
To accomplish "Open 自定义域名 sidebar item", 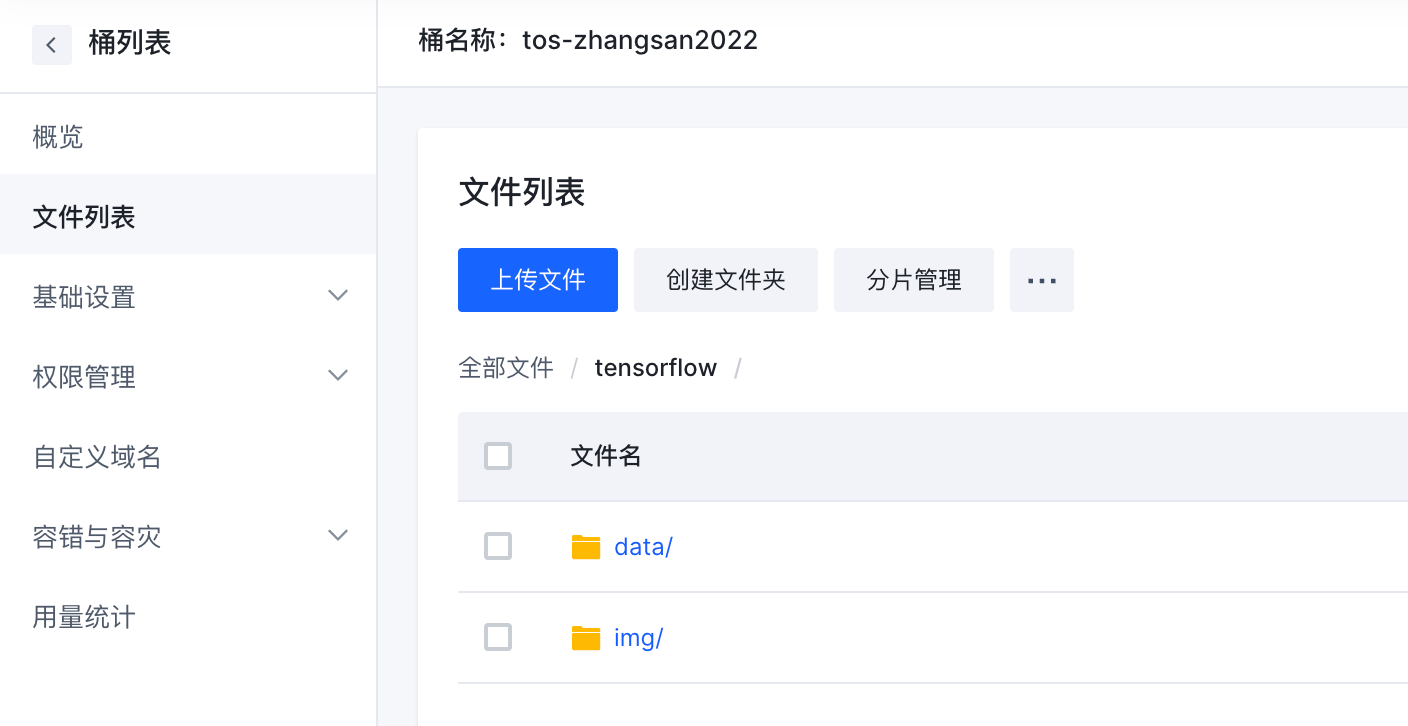I will pos(97,457).
